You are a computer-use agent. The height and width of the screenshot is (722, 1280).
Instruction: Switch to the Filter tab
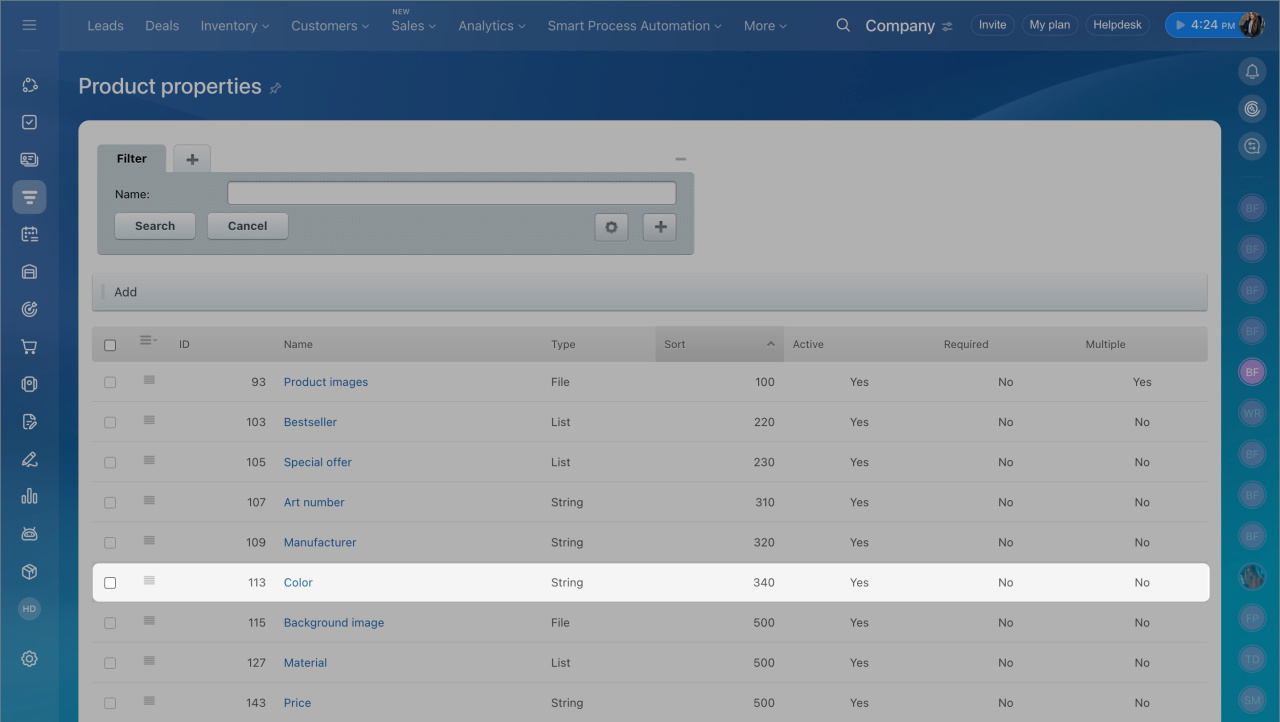click(132, 159)
